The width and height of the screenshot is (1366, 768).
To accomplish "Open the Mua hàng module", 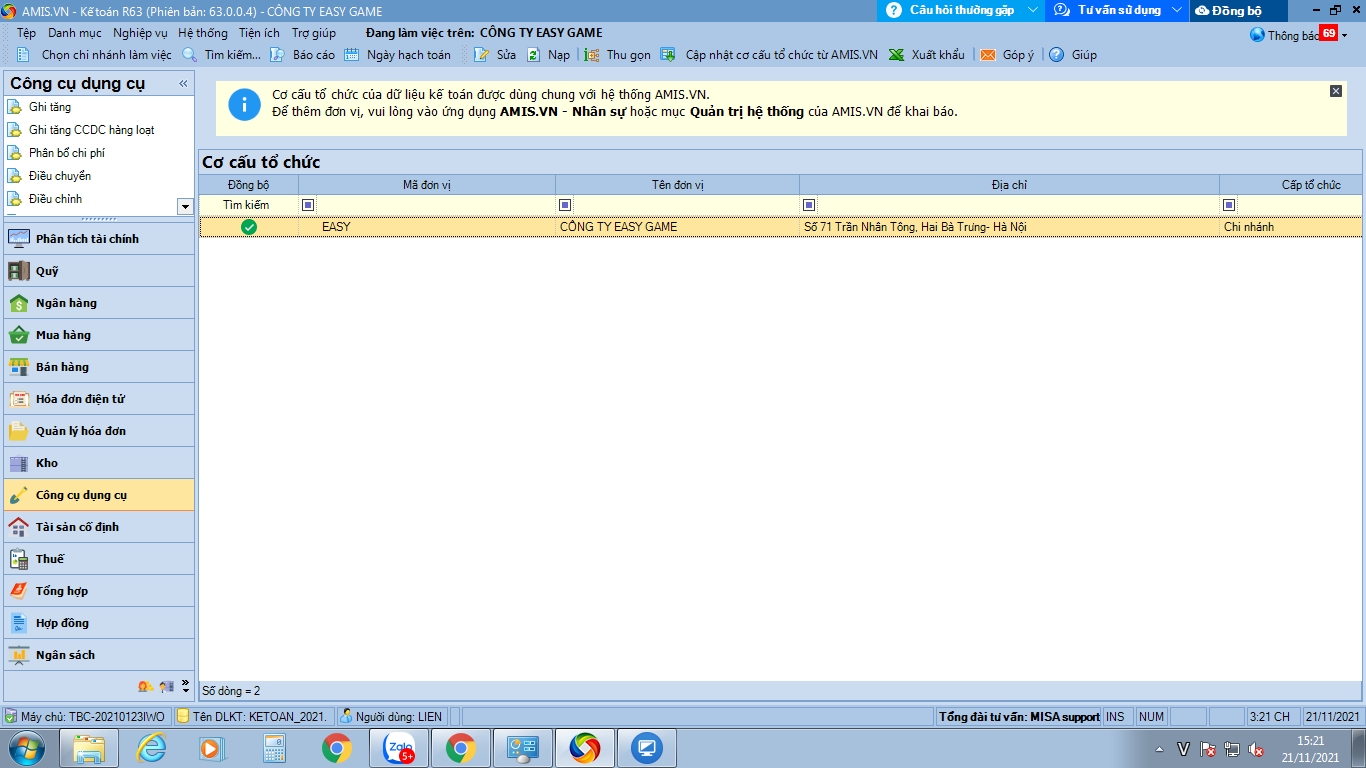I will pos(99,335).
